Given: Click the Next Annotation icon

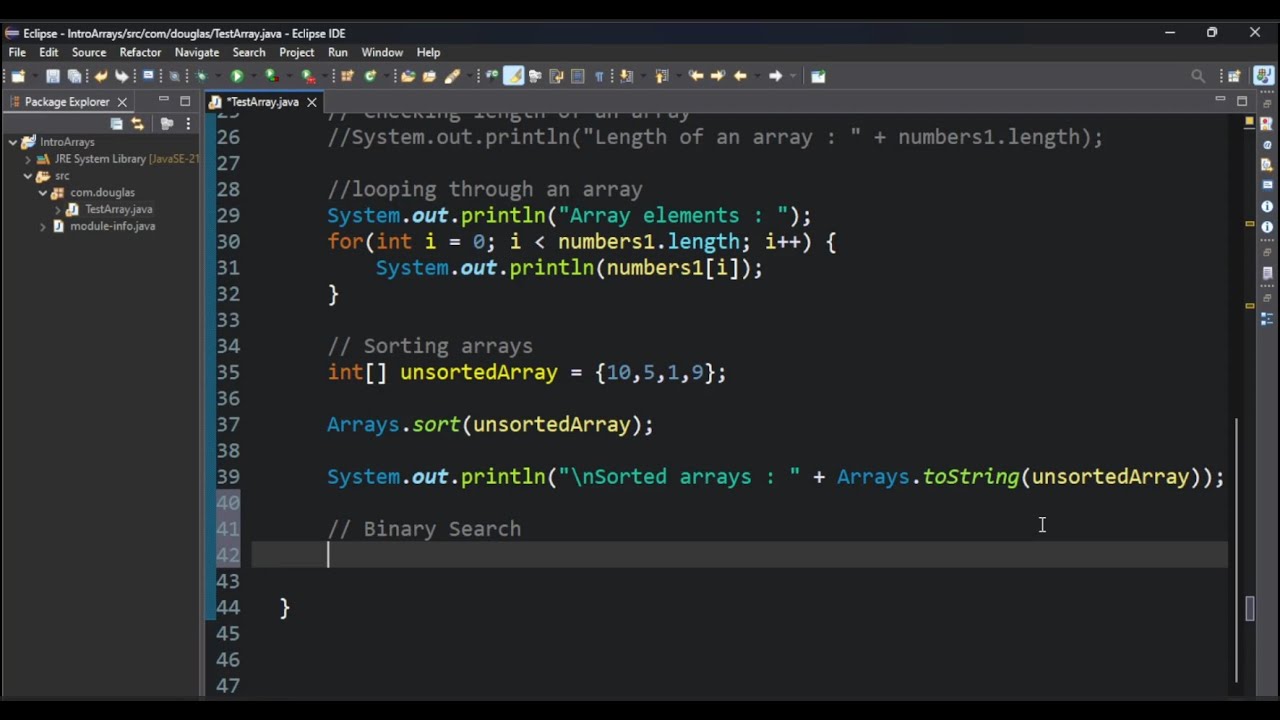Looking at the screenshot, I should coord(626,76).
